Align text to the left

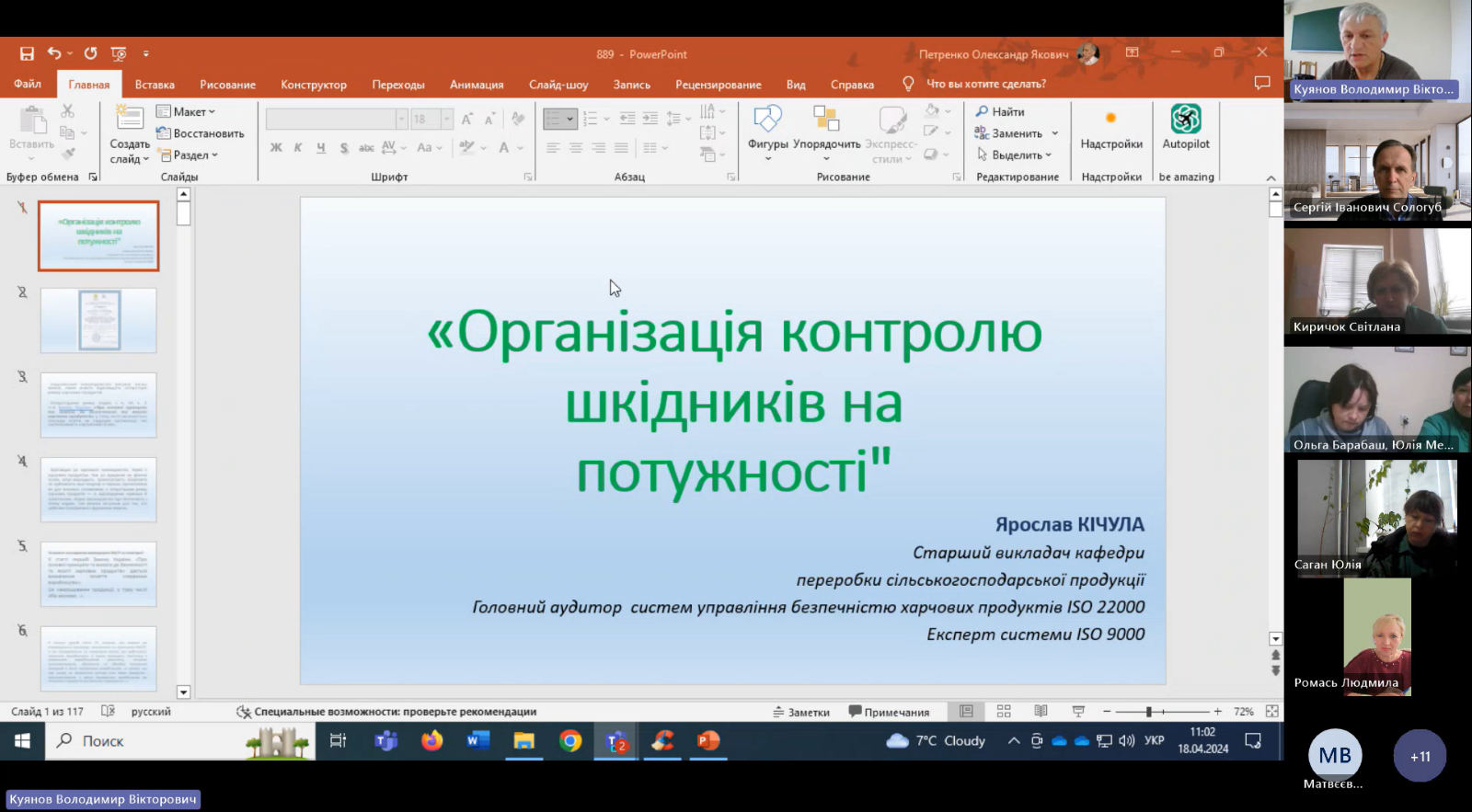(x=553, y=147)
